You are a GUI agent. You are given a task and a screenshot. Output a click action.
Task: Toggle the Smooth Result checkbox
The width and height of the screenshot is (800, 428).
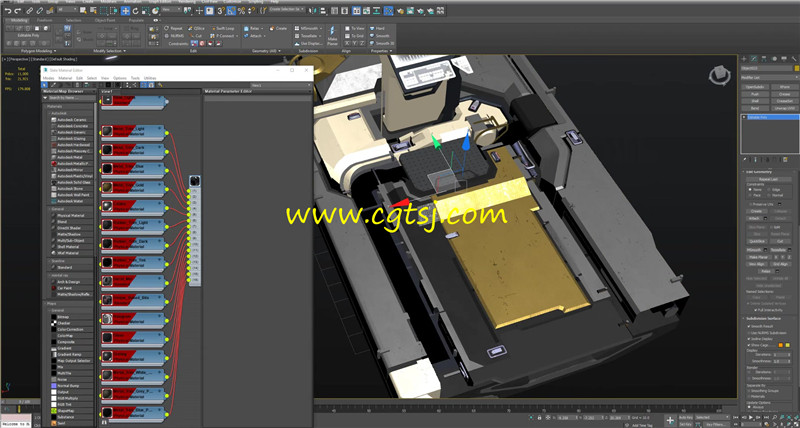(x=749, y=326)
